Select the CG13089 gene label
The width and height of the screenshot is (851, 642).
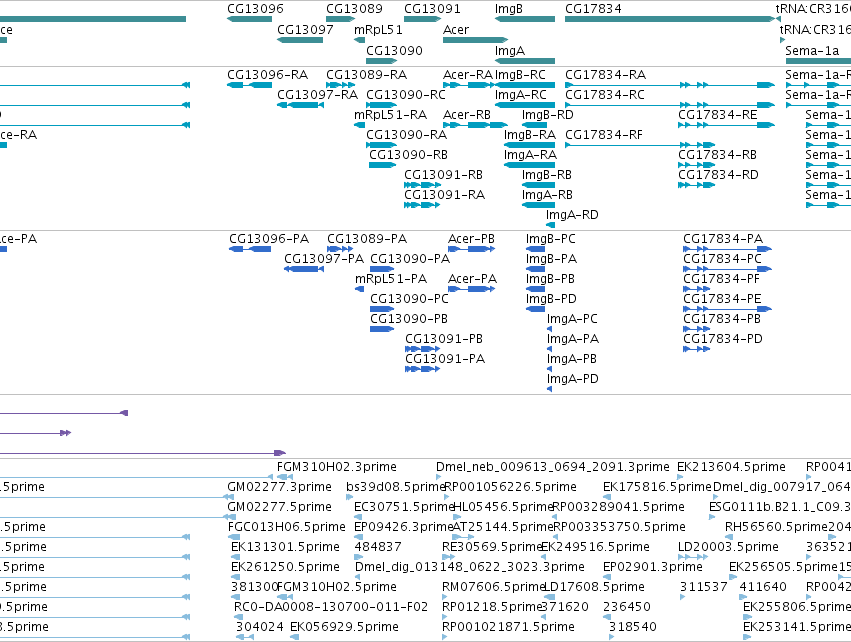[x=354, y=9]
